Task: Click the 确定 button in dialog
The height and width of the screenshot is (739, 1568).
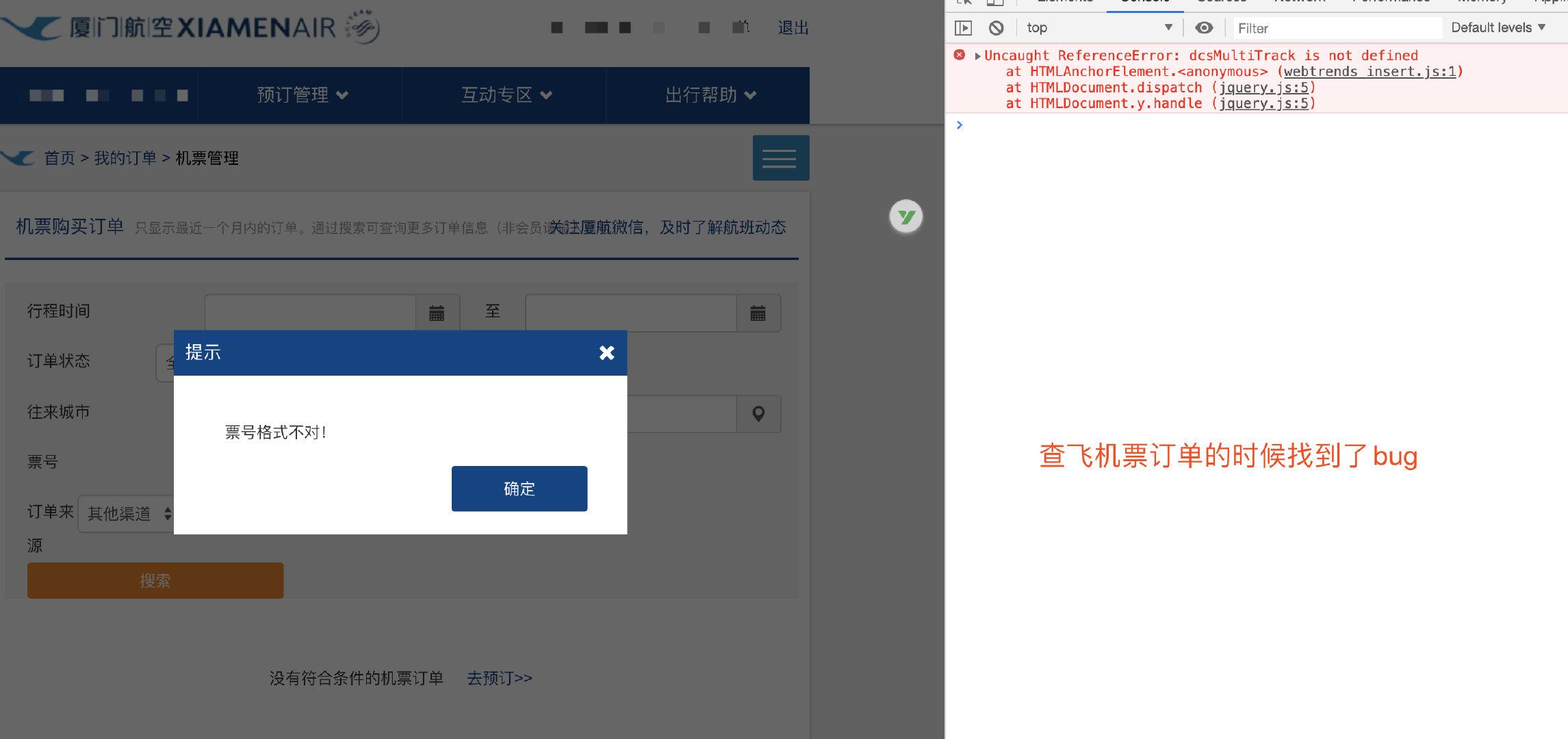Action: click(519, 489)
